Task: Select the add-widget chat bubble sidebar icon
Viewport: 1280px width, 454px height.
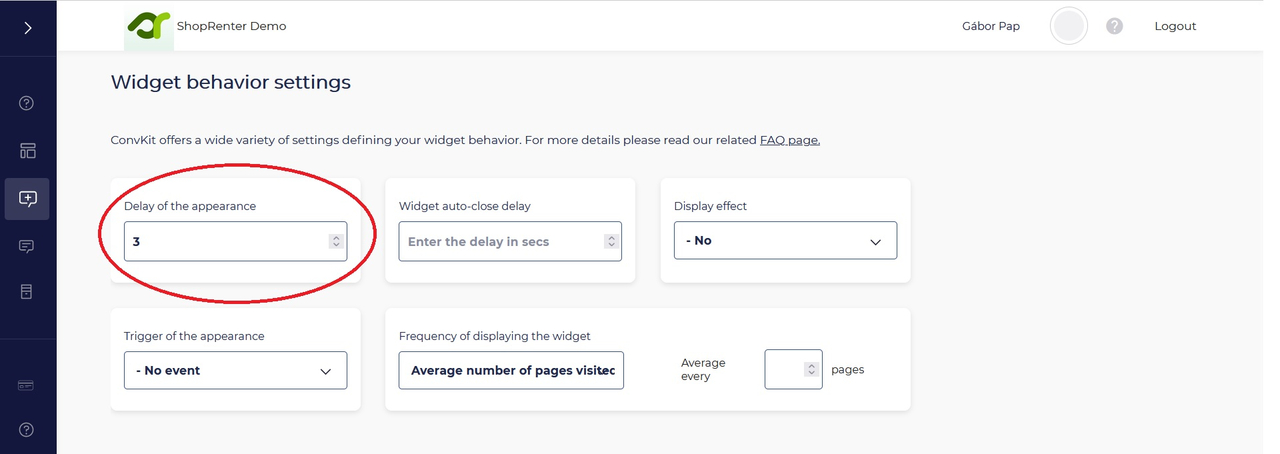Action: 27,198
